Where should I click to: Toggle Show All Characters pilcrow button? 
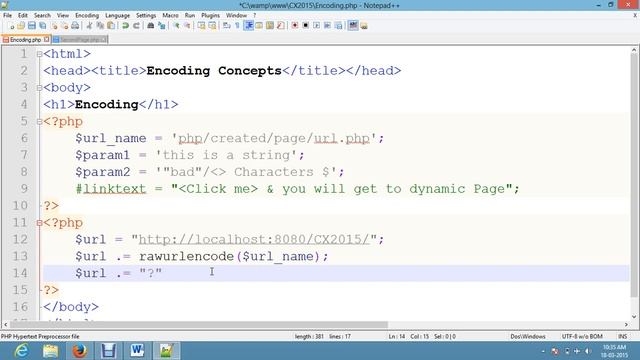tap(237, 26)
